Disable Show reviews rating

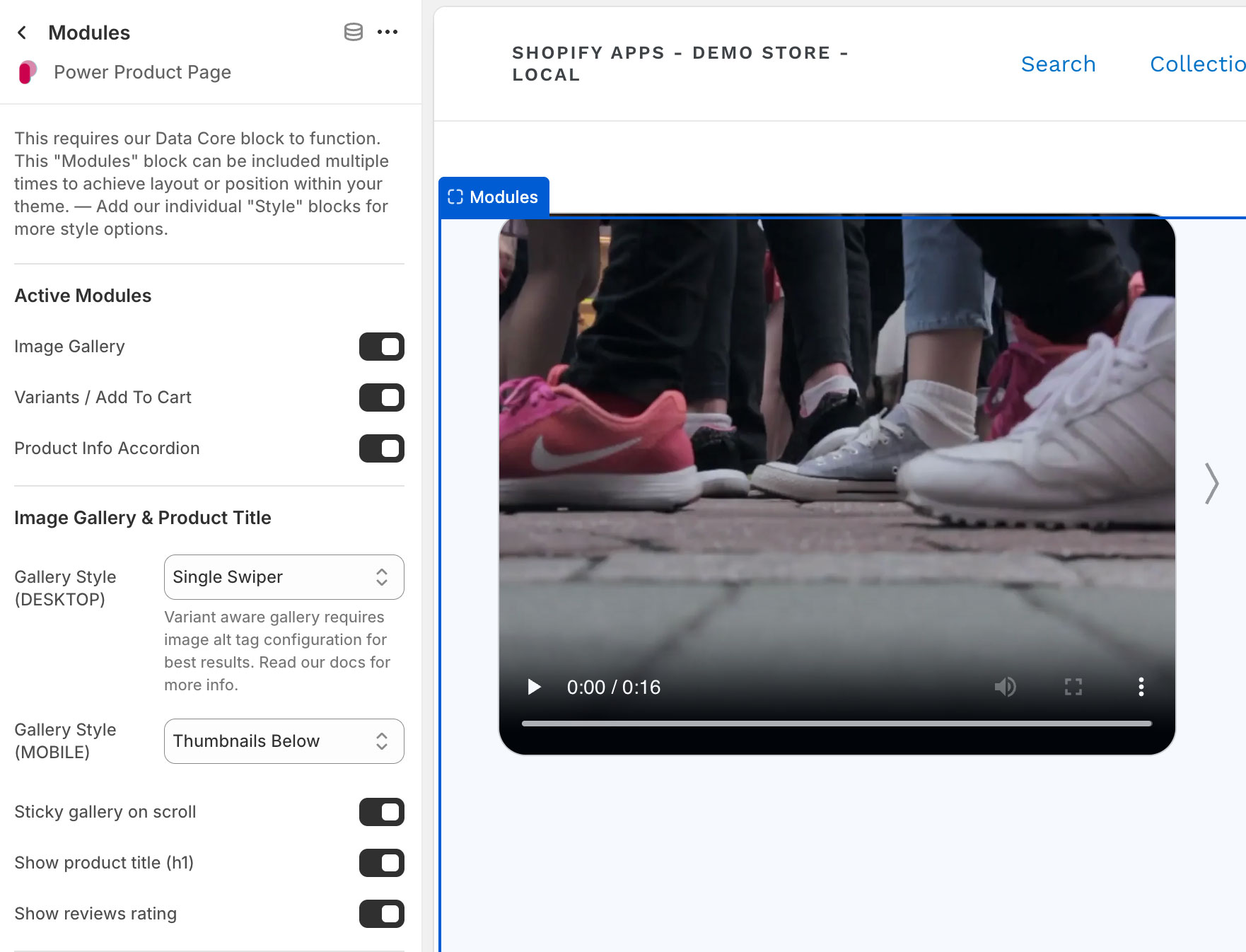click(x=381, y=914)
